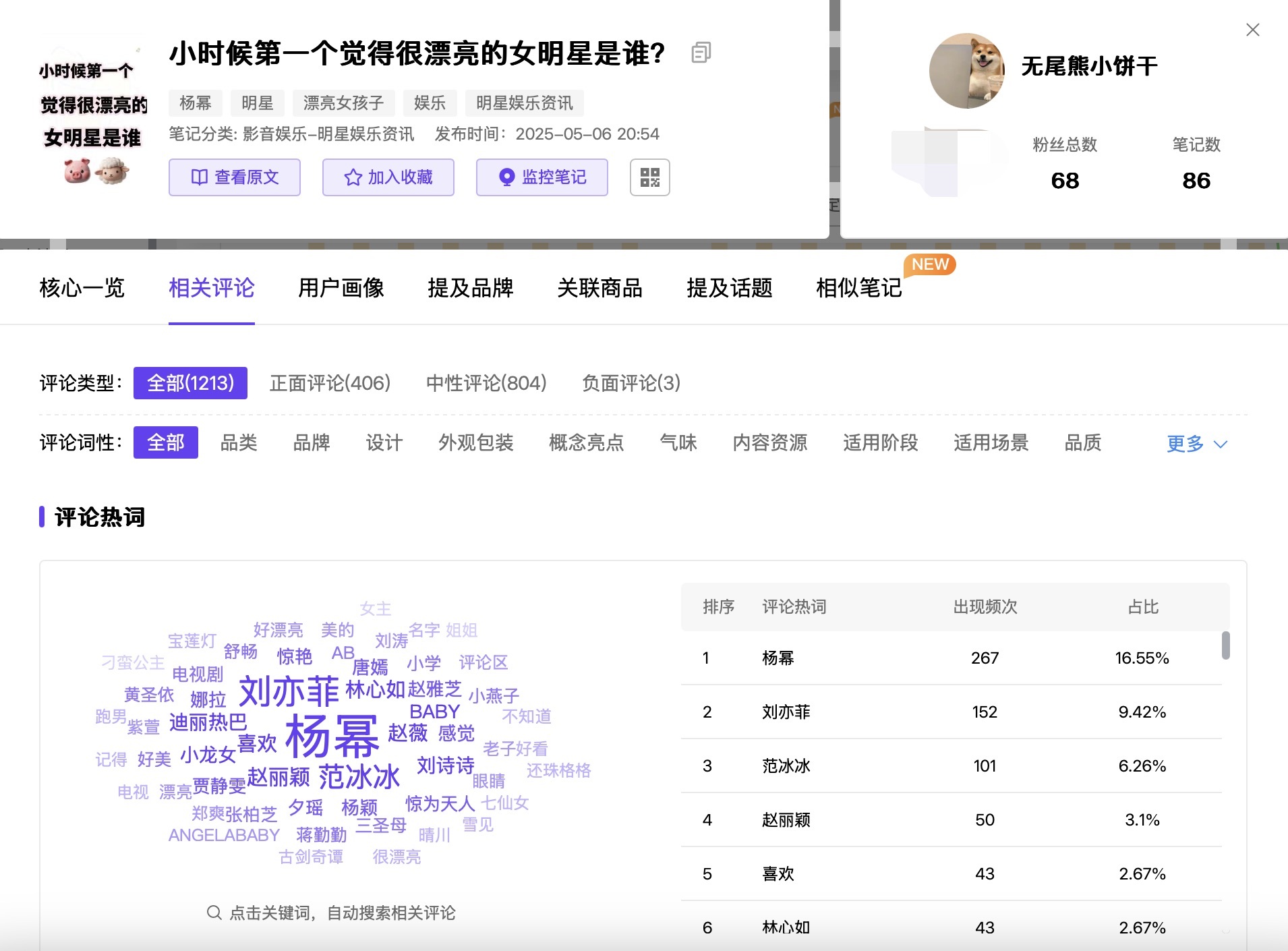
Task: Select the 负面评论(3) filter
Action: coord(631,383)
